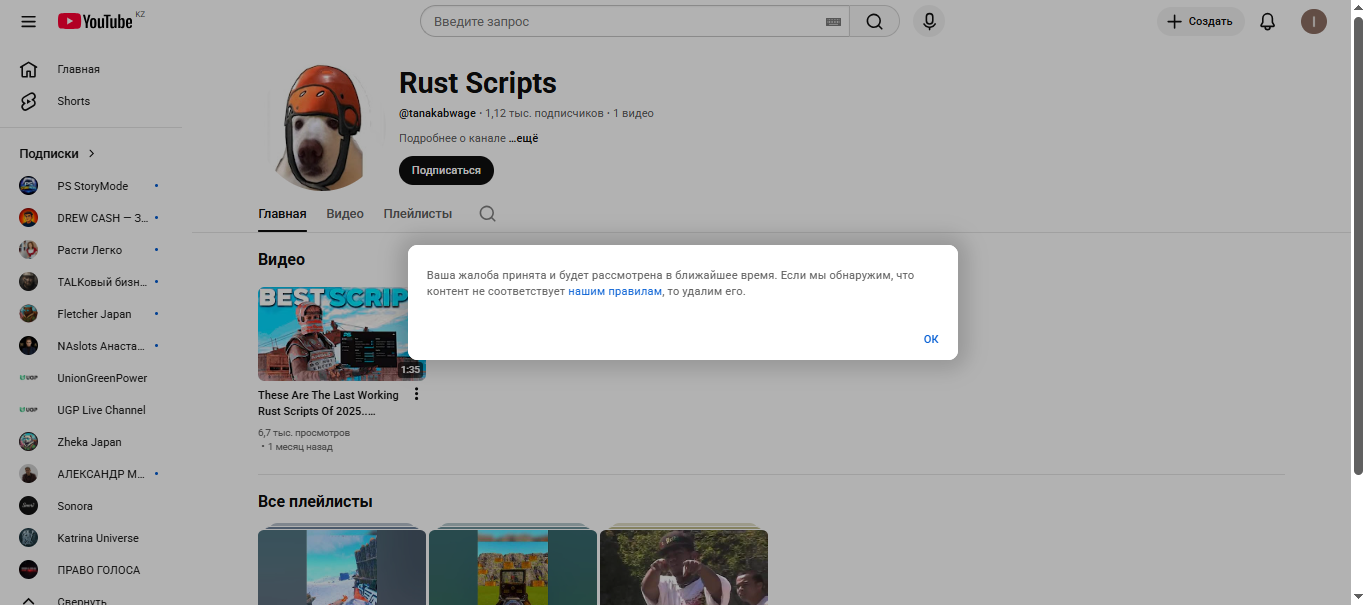The height and width of the screenshot is (605, 1365).
Task: Open the account avatar menu
Action: (1313, 21)
